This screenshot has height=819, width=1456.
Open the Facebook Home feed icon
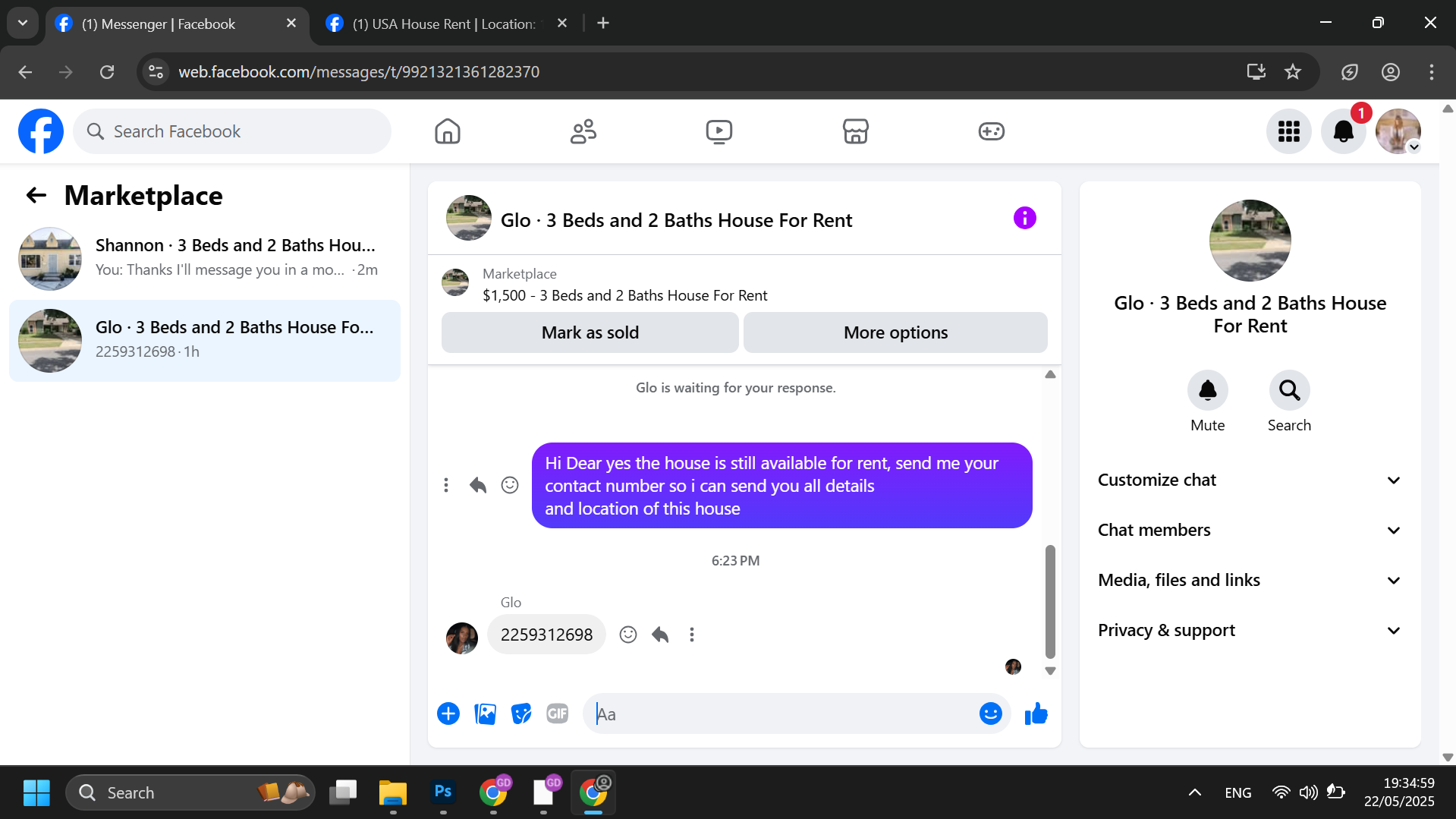(x=448, y=131)
